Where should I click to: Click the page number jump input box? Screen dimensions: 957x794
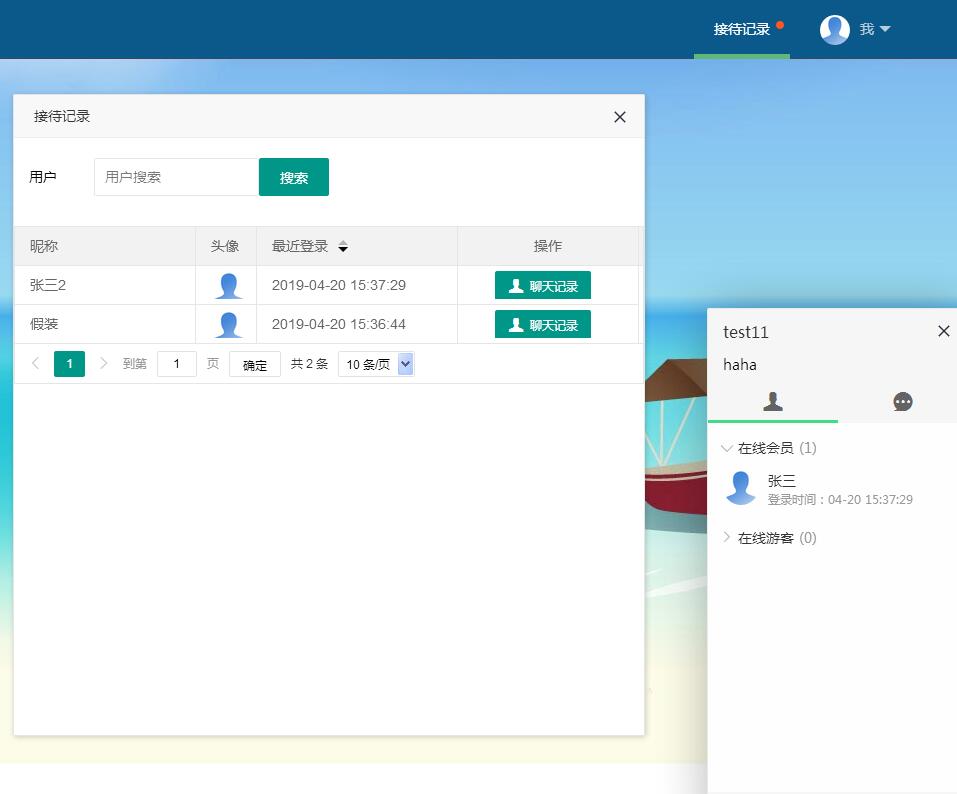click(177, 364)
